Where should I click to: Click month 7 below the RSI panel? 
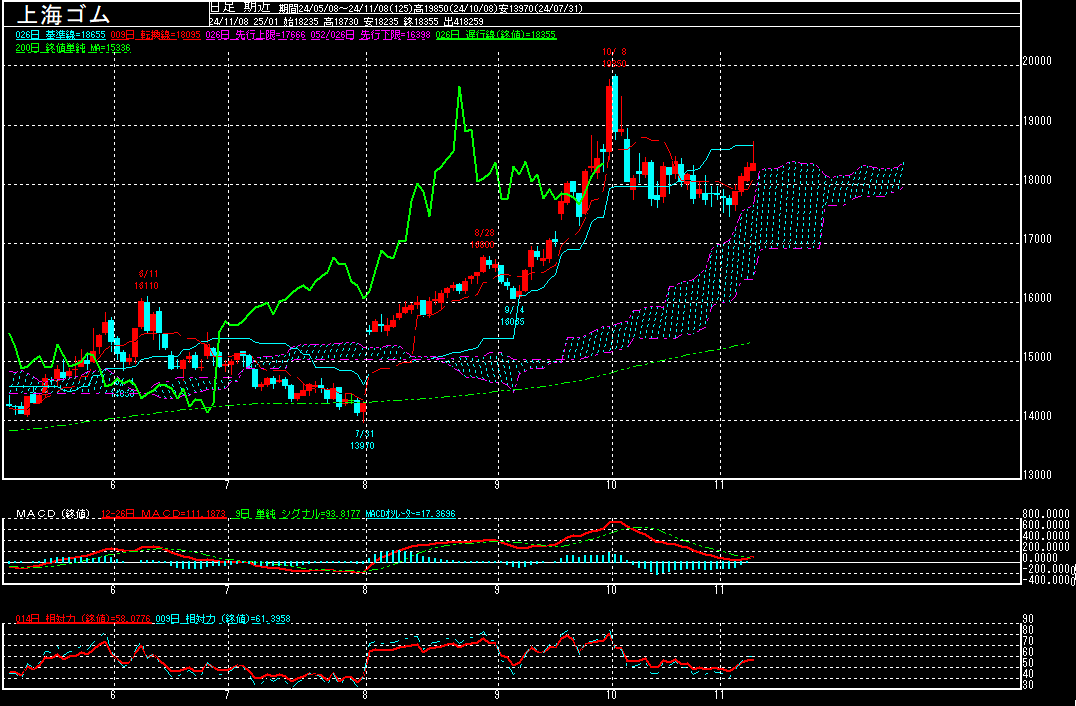pos(226,695)
